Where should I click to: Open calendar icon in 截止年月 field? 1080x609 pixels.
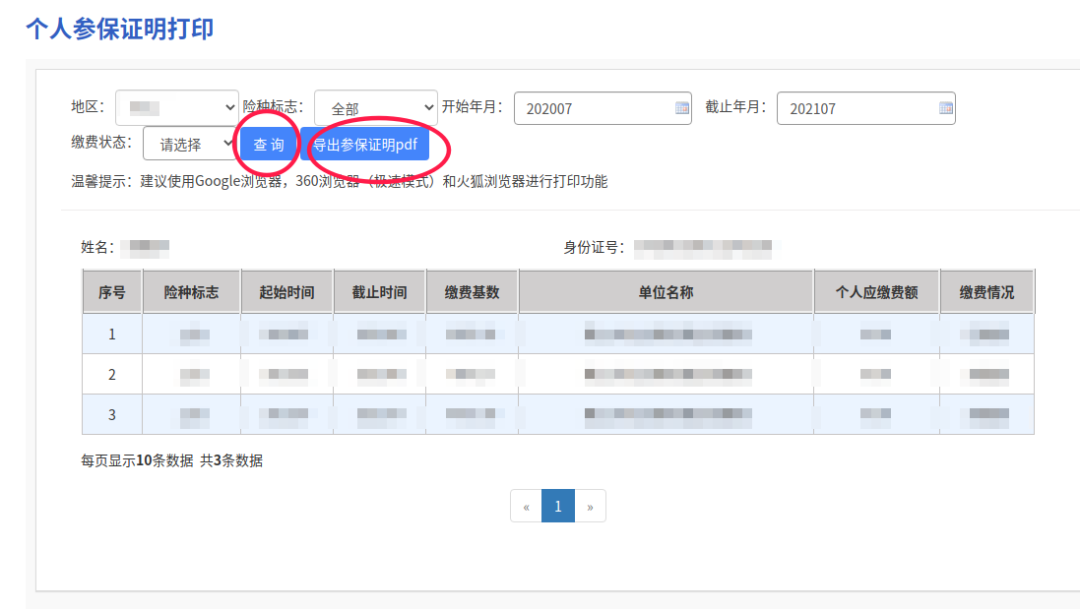pyautogui.click(x=946, y=108)
